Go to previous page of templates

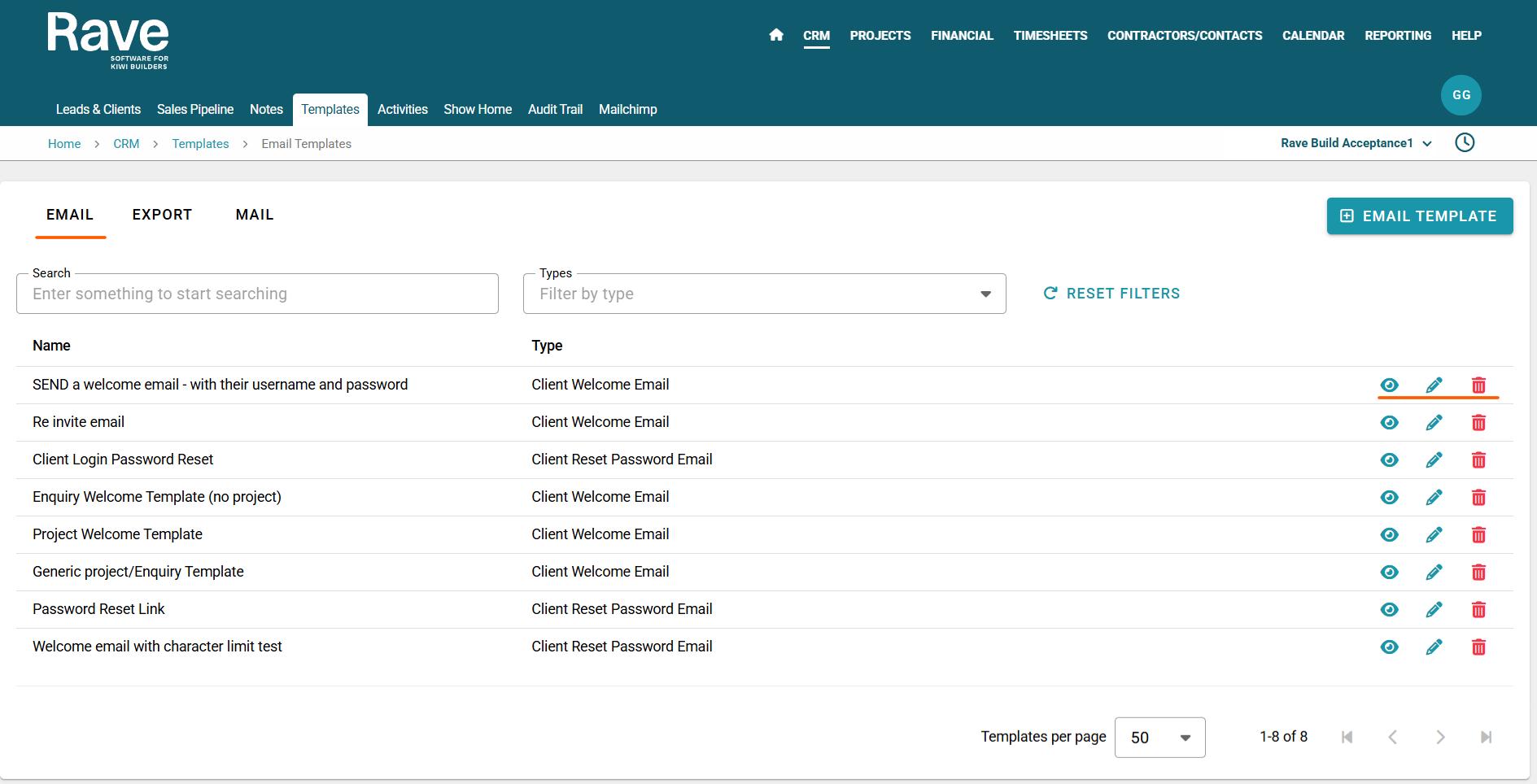coord(1393,737)
